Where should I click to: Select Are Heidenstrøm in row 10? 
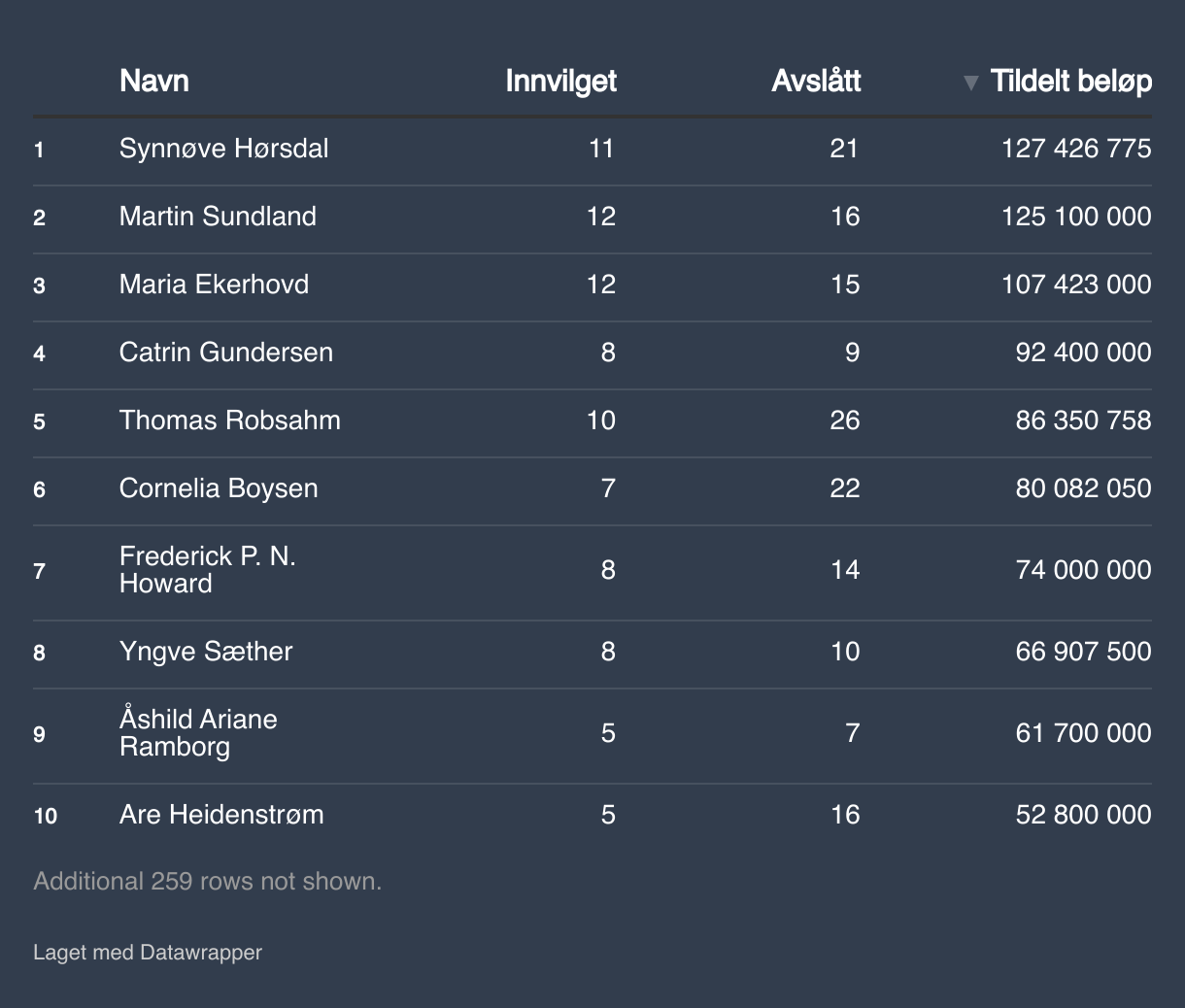pyautogui.click(x=221, y=815)
